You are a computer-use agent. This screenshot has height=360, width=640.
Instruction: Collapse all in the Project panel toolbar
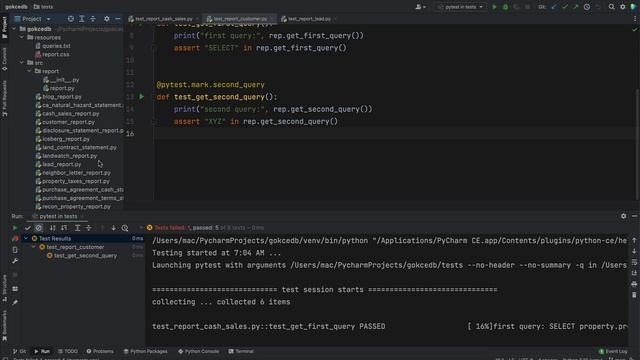tap(93, 19)
